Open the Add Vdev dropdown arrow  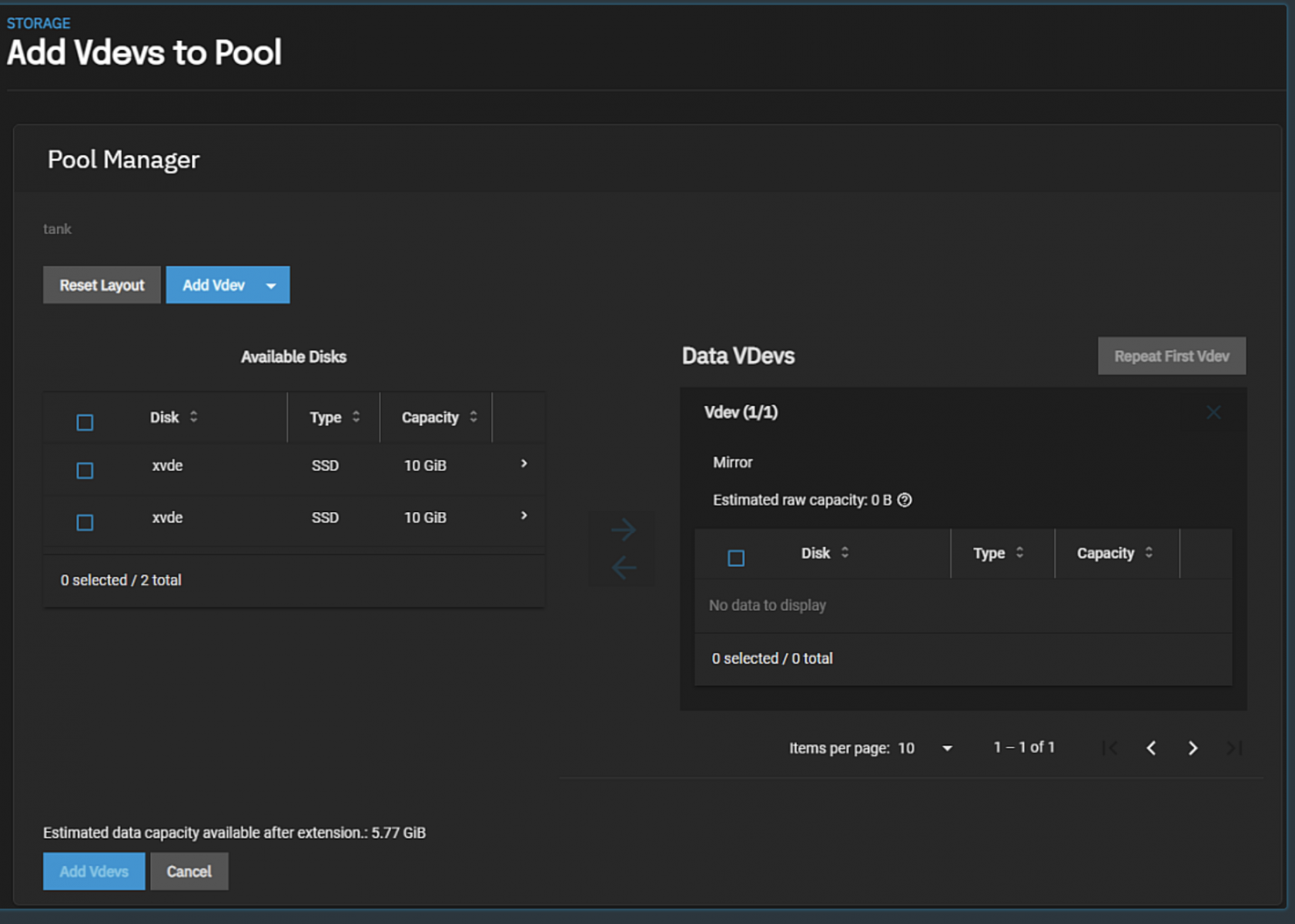coord(271,286)
